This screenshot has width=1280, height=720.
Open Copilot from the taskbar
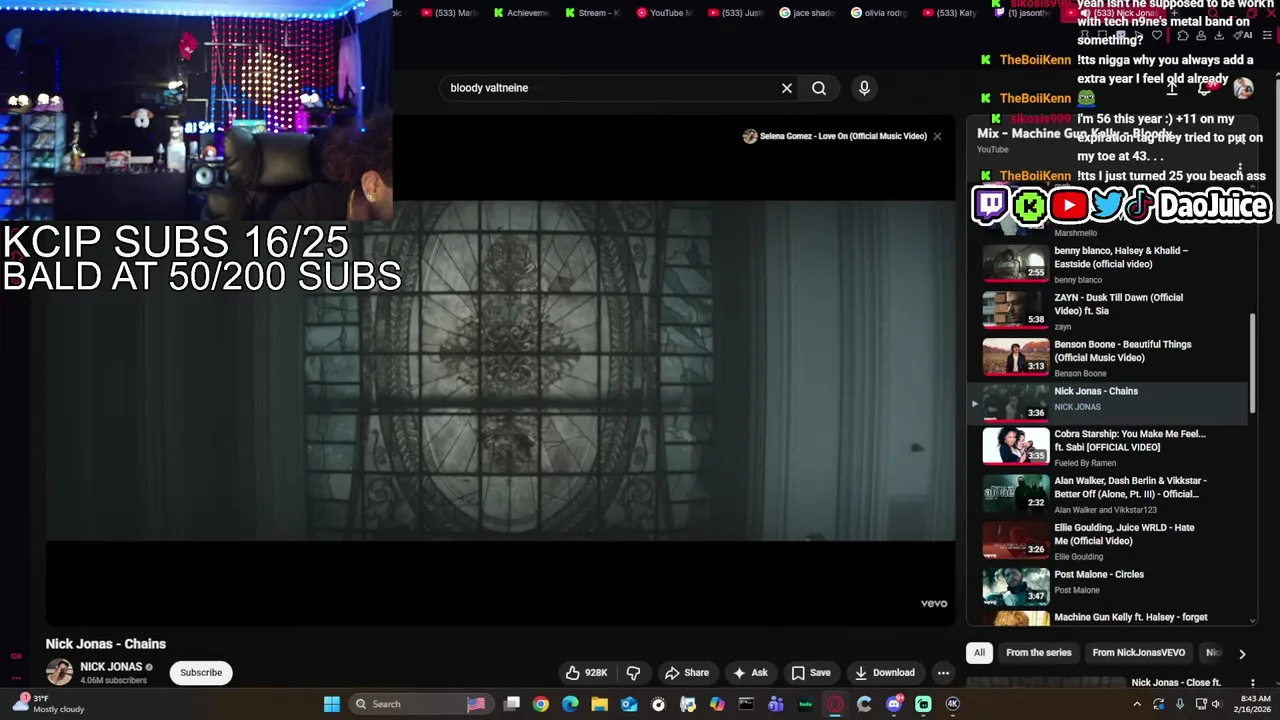click(x=717, y=704)
